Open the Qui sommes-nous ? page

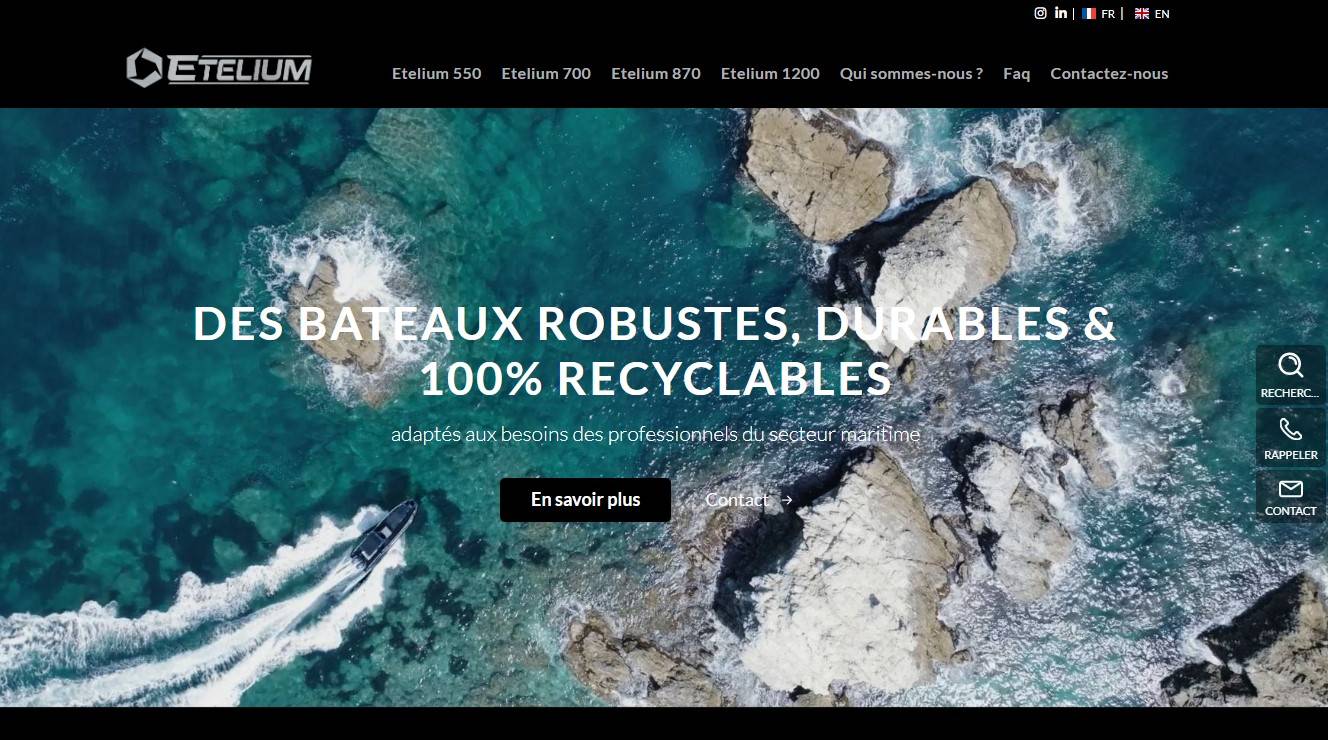911,73
